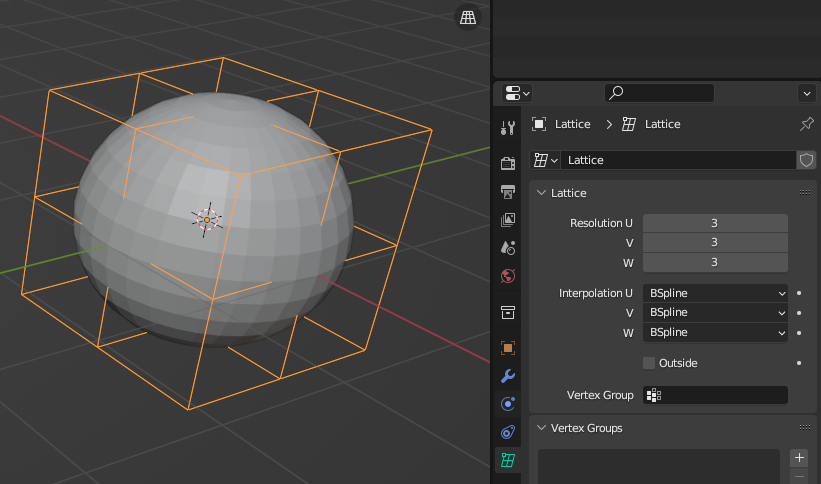The image size is (821, 484).
Task: Grab the Lattice panel drag handle
Action: pyautogui.click(x=805, y=193)
